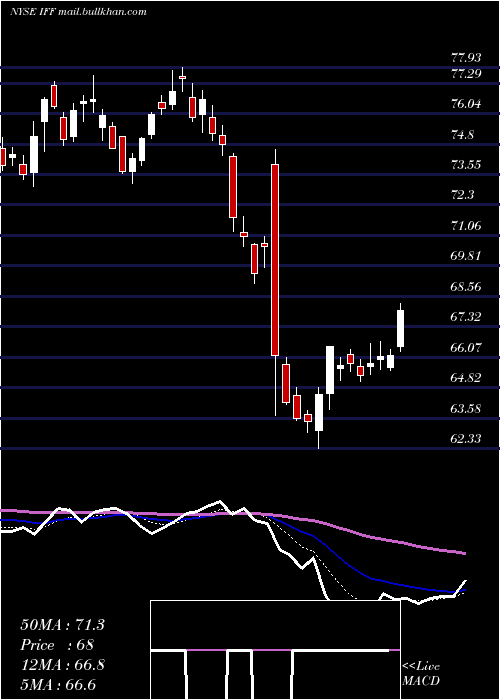Select the 71.06 price axis label
The image size is (500, 700).
coord(466,226)
